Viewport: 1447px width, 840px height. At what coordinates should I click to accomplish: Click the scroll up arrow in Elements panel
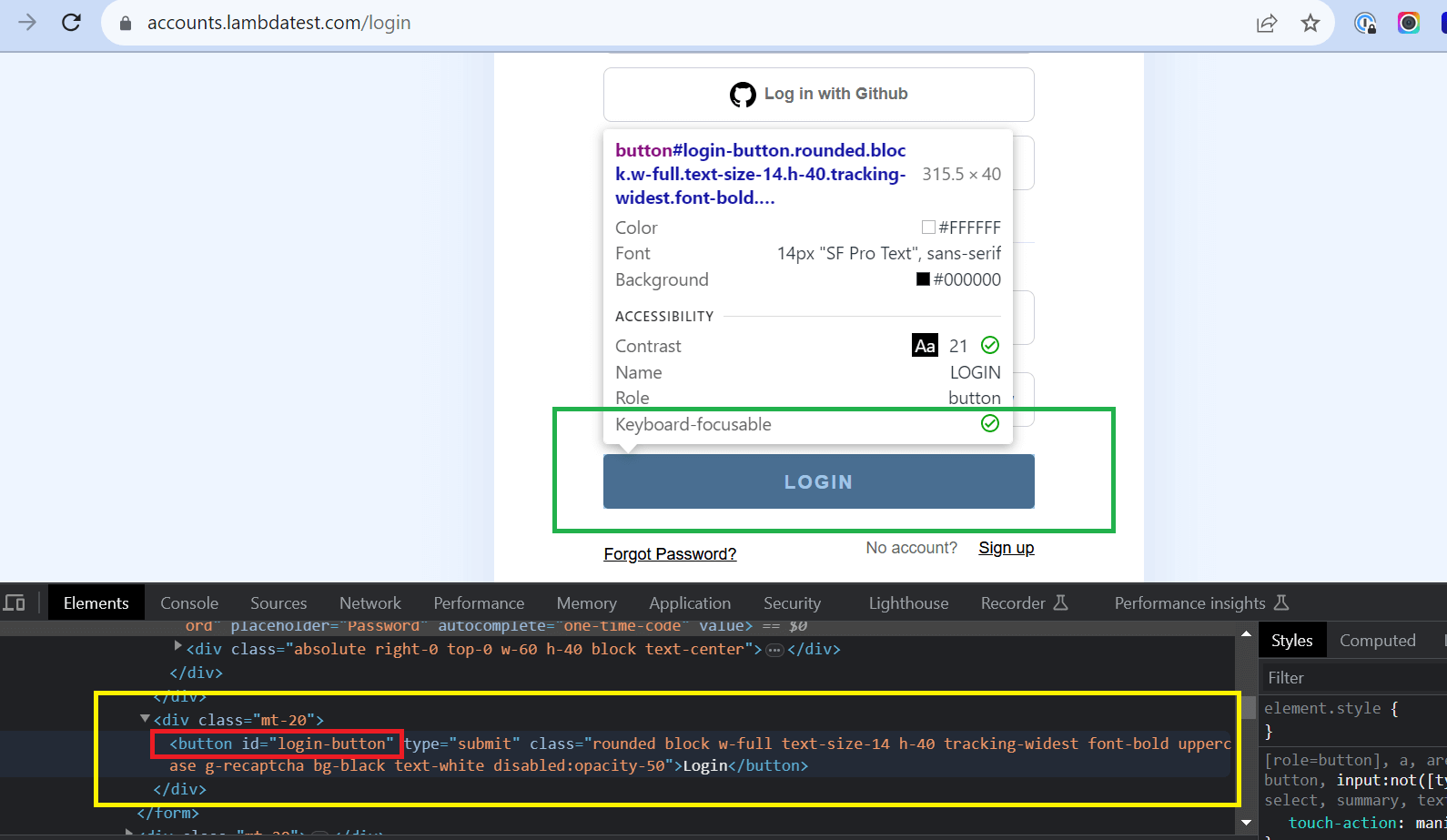pos(1246,633)
